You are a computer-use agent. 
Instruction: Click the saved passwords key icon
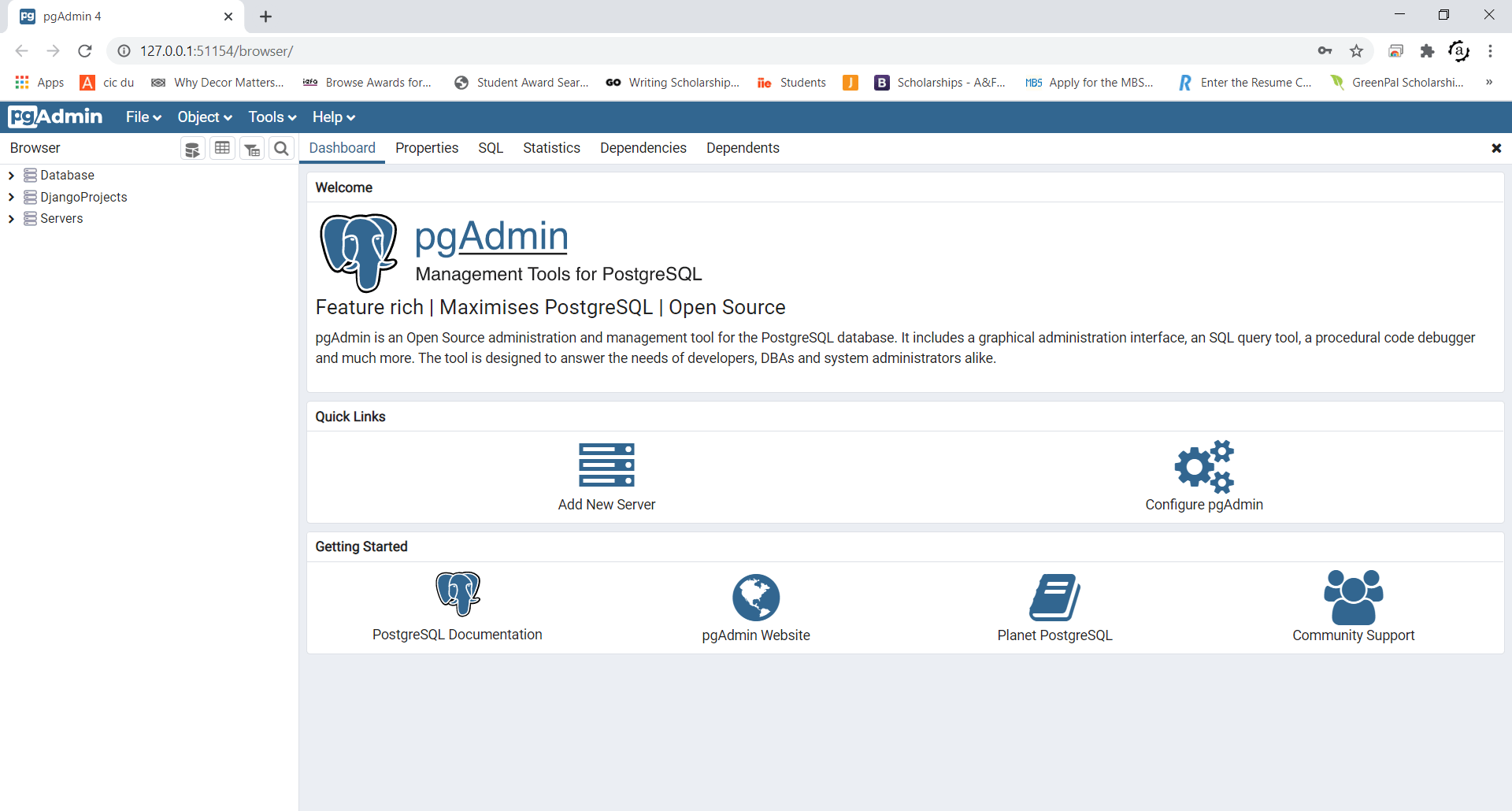tap(1325, 51)
